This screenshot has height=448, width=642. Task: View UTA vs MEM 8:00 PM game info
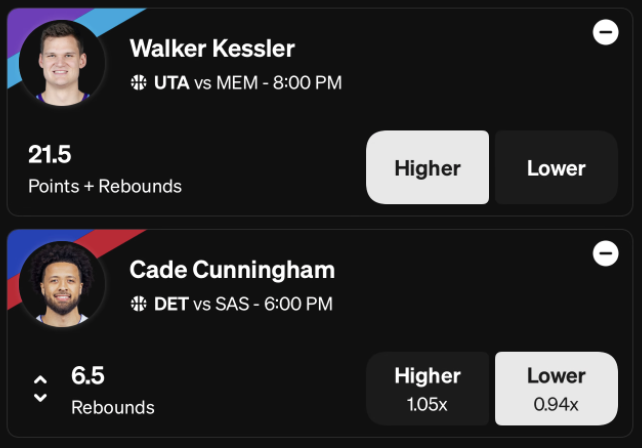tap(248, 83)
